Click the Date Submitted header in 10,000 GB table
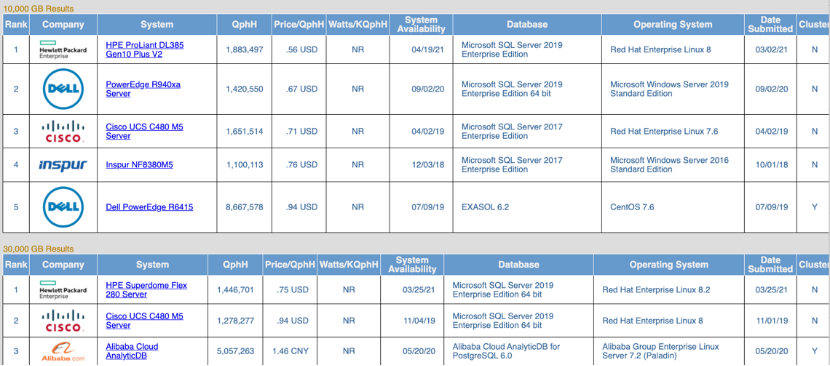This screenshot has height=366, width=830. point(770,24)
